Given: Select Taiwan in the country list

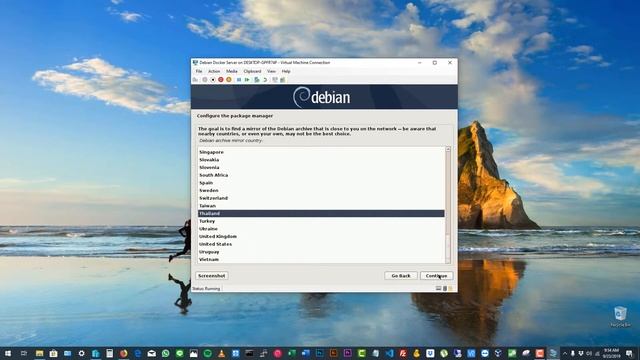Looking at the screenshot, I should [x=321, y=206].
